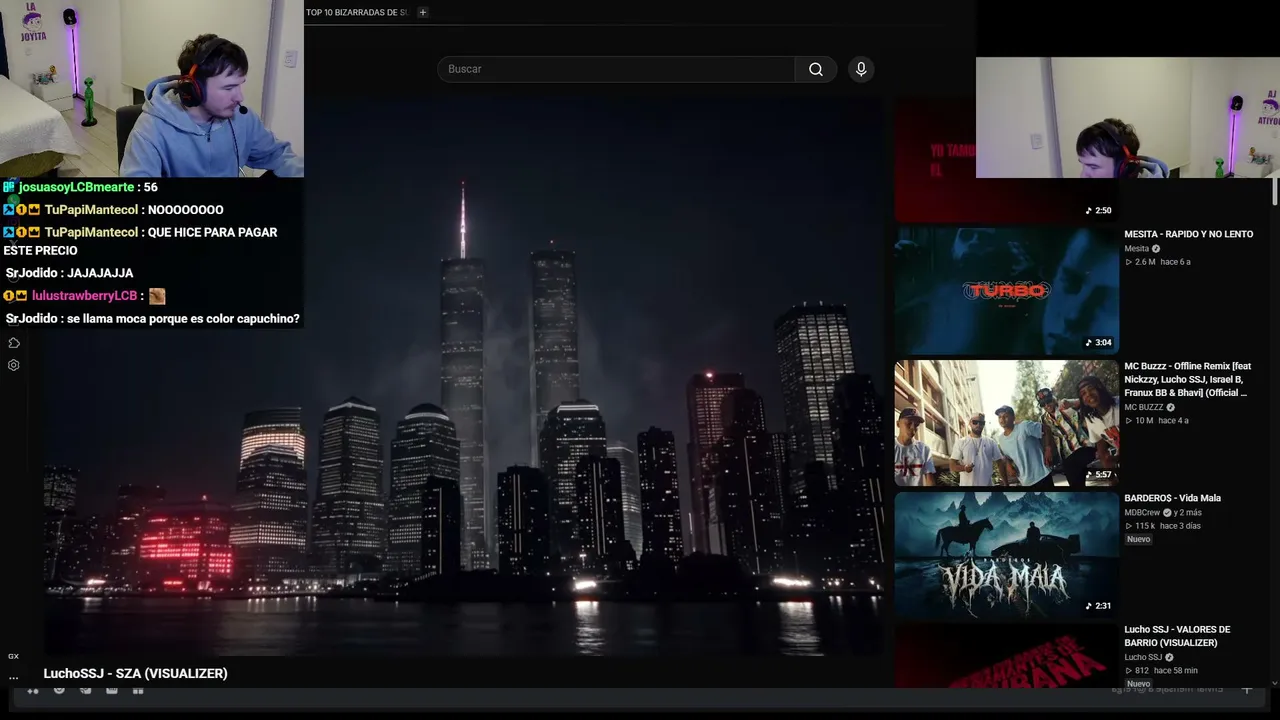Click the main video player area
1280x720 pixels.
pyautogui.click(x=462, y=375)
